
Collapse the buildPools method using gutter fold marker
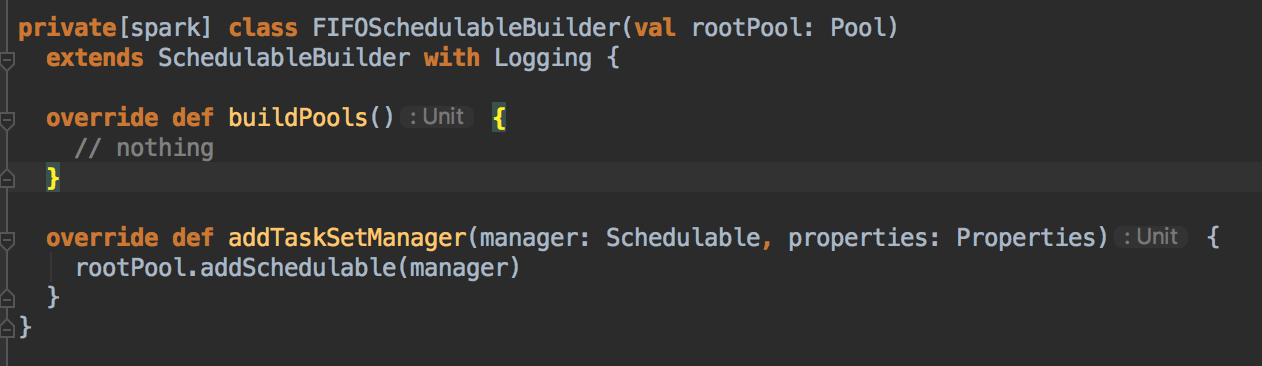[x=7, y=121]
